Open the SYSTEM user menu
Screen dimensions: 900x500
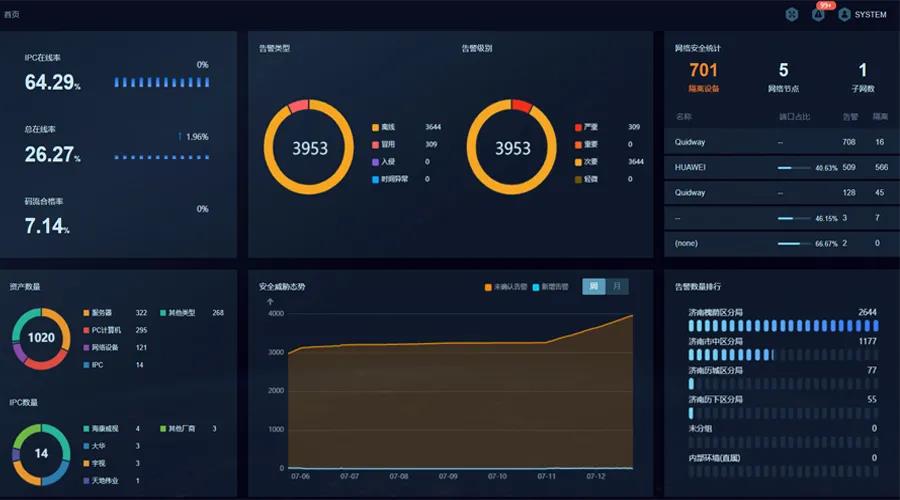(x=870, y=15)
